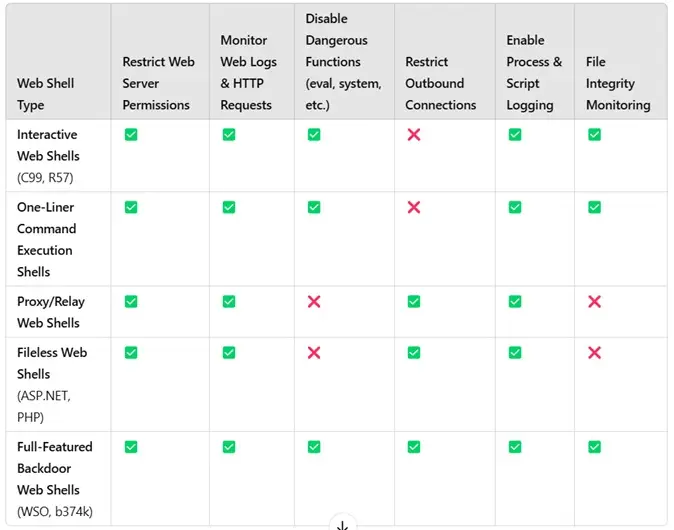Image resolution: width=674 pixels, height=530 pixels.
Task: Select the Fileless Web Shells row label
Action: pyautogui.click(x=52, y=385)
